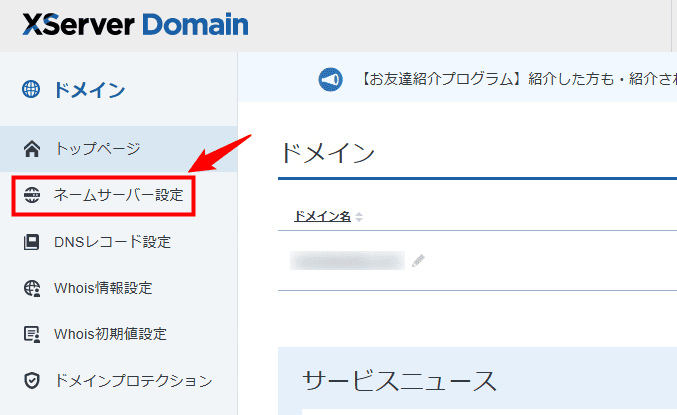677x415 pixels.
Task: Open ネームサーバー設定 menu item
Action: tap(119, 195)
